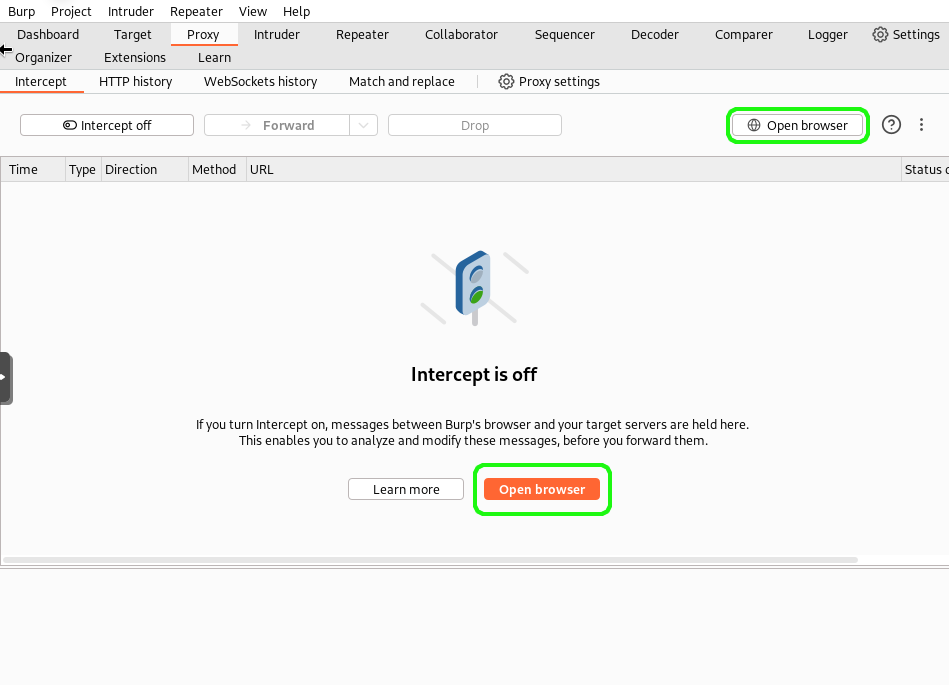Open the Project menu

tap(71, 12)
